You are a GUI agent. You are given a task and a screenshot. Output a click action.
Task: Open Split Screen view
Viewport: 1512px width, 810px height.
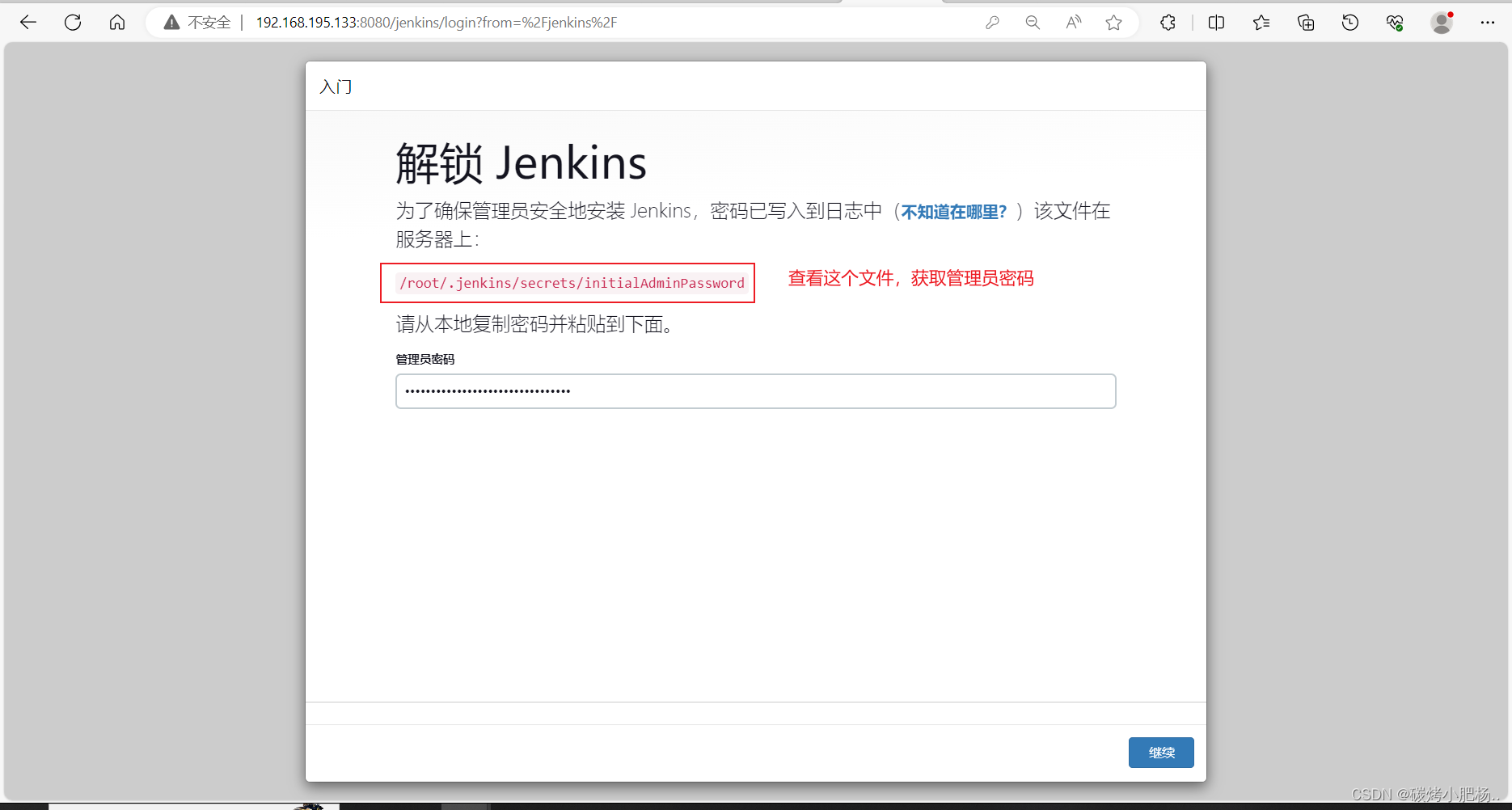pyautogui.click(x=1216, y=22)
